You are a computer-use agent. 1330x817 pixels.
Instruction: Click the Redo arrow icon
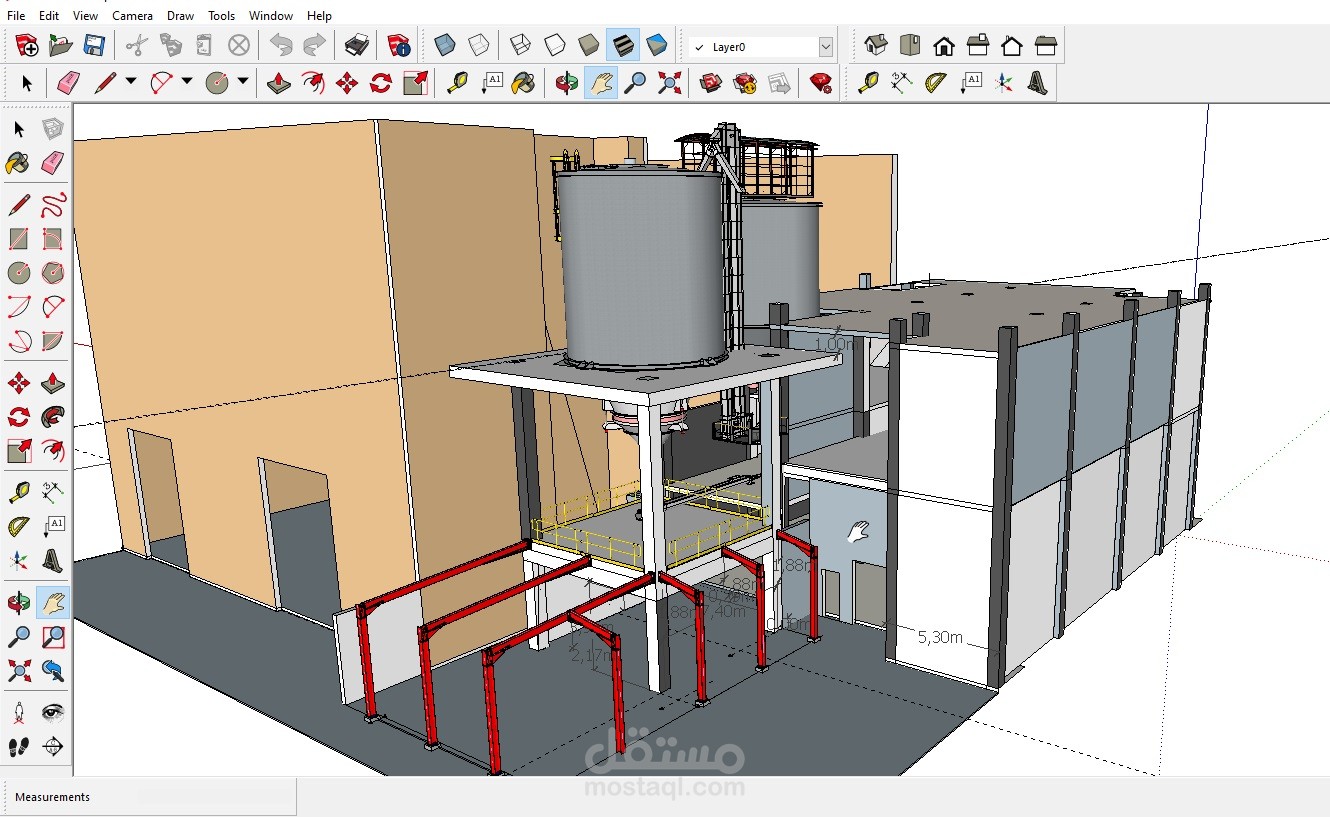tap(314, 45)
